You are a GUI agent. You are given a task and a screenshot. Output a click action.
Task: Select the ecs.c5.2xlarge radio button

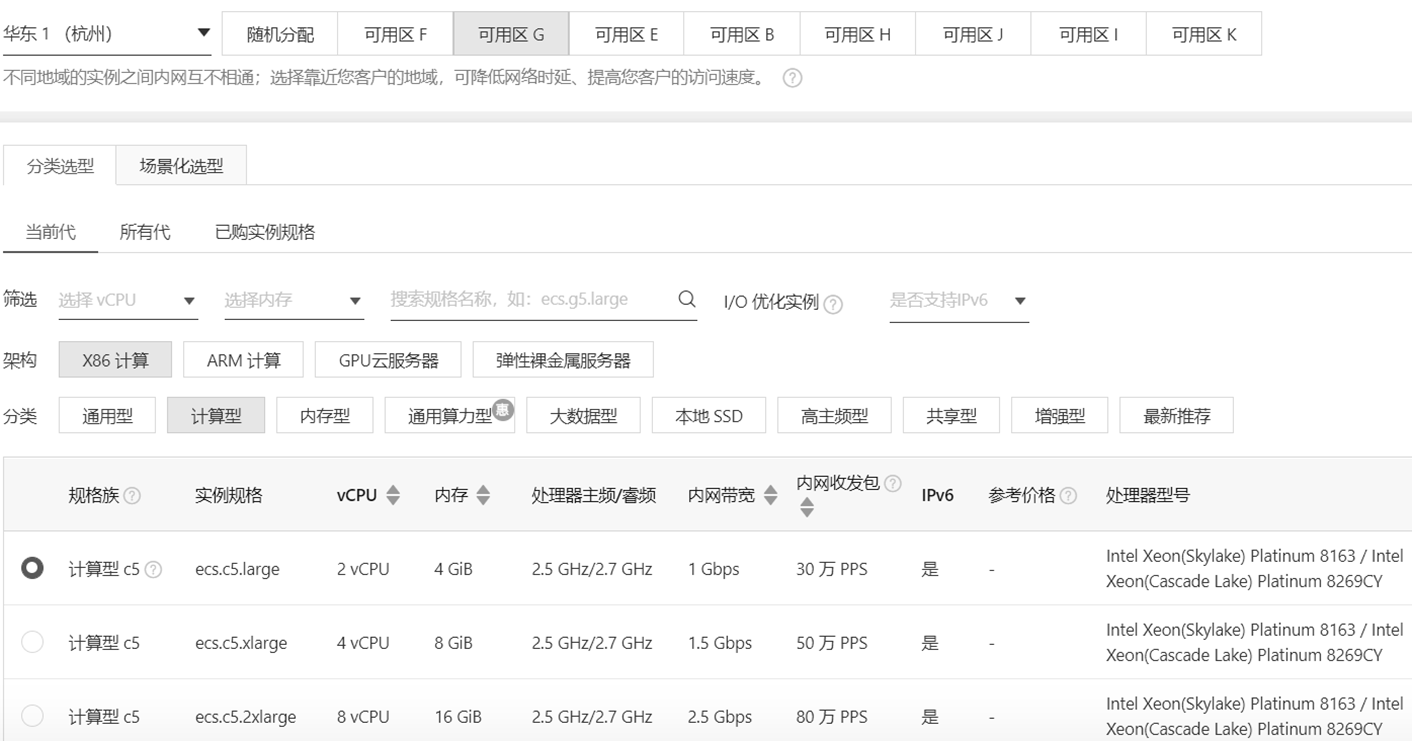[x=33, y=716]
